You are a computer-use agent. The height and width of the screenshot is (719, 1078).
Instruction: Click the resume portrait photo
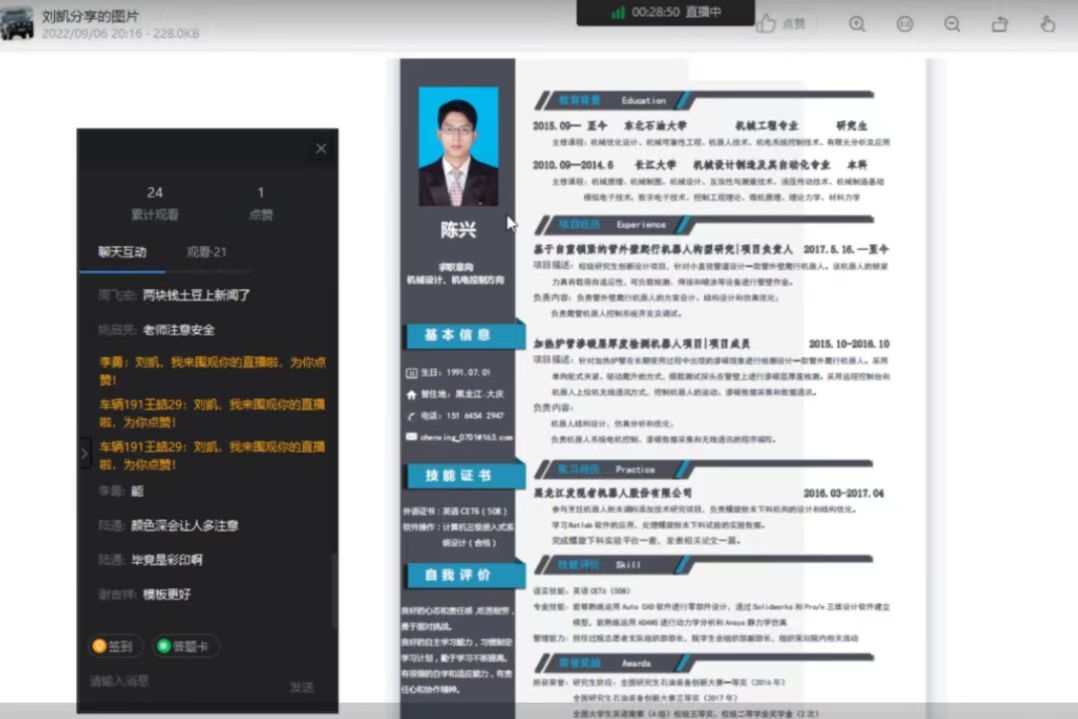(x=459, y=146)
